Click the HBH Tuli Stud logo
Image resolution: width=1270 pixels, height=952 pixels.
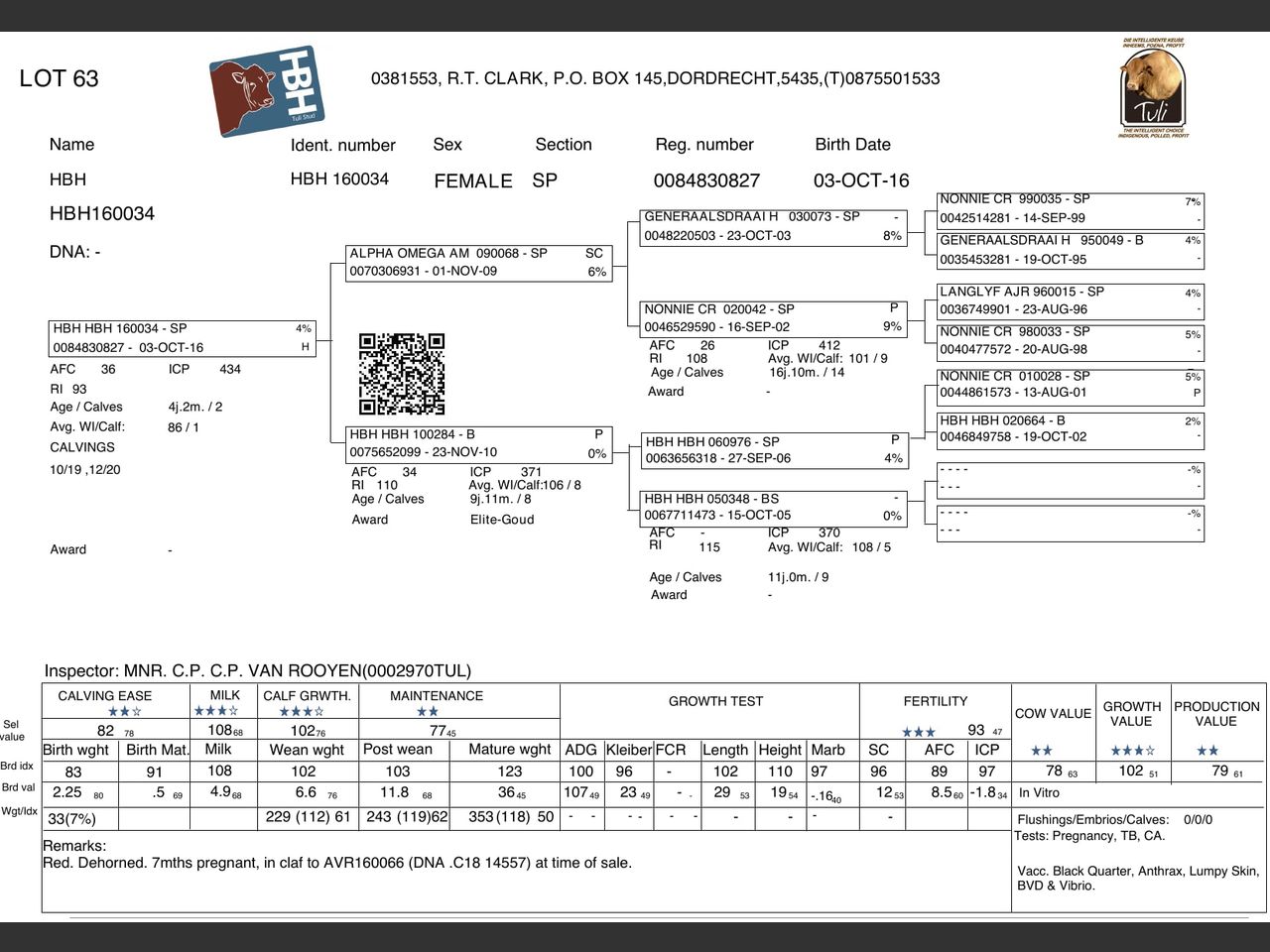[x=267, y=90]
